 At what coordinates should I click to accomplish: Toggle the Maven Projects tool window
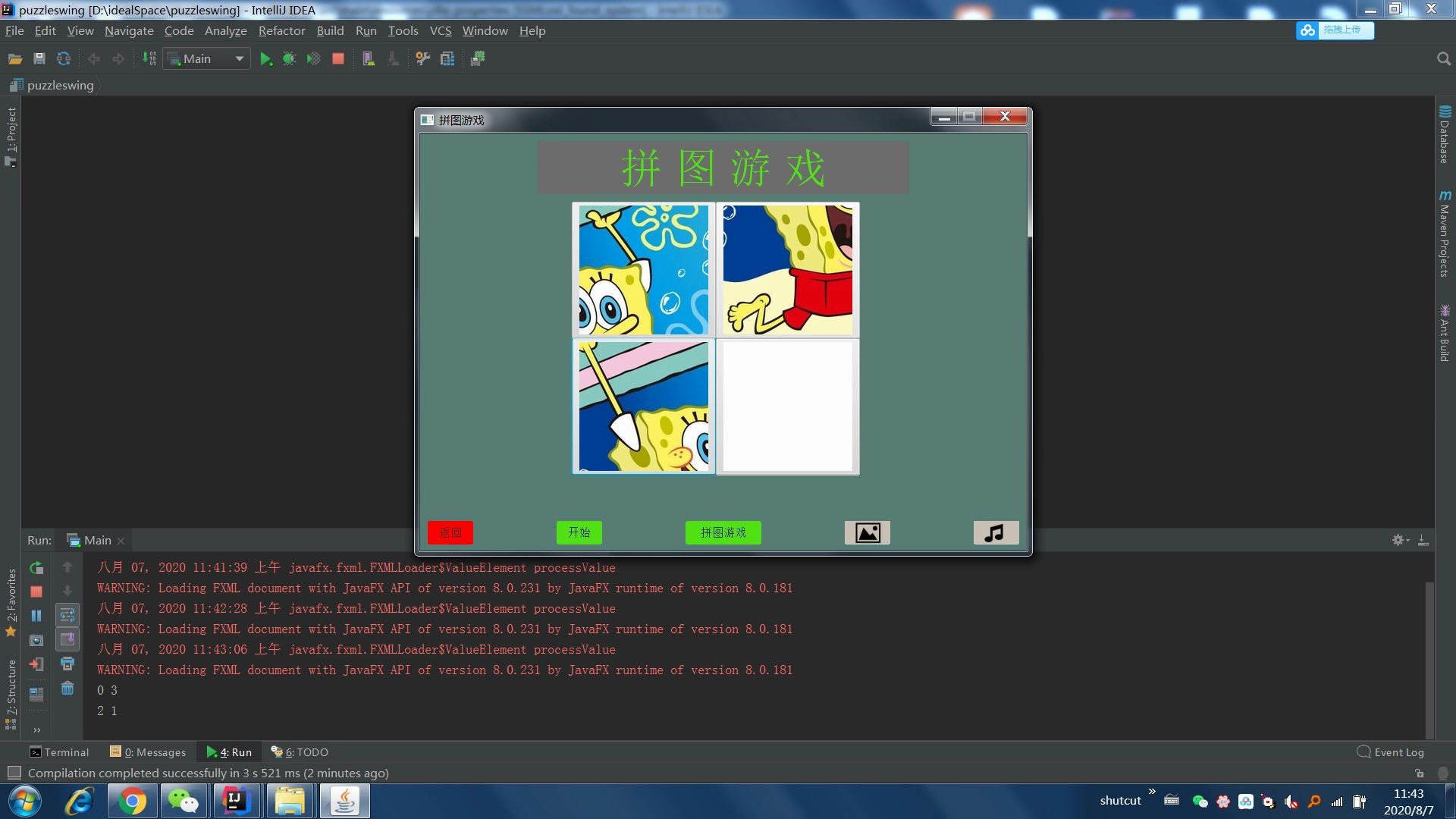(1445, 234)
